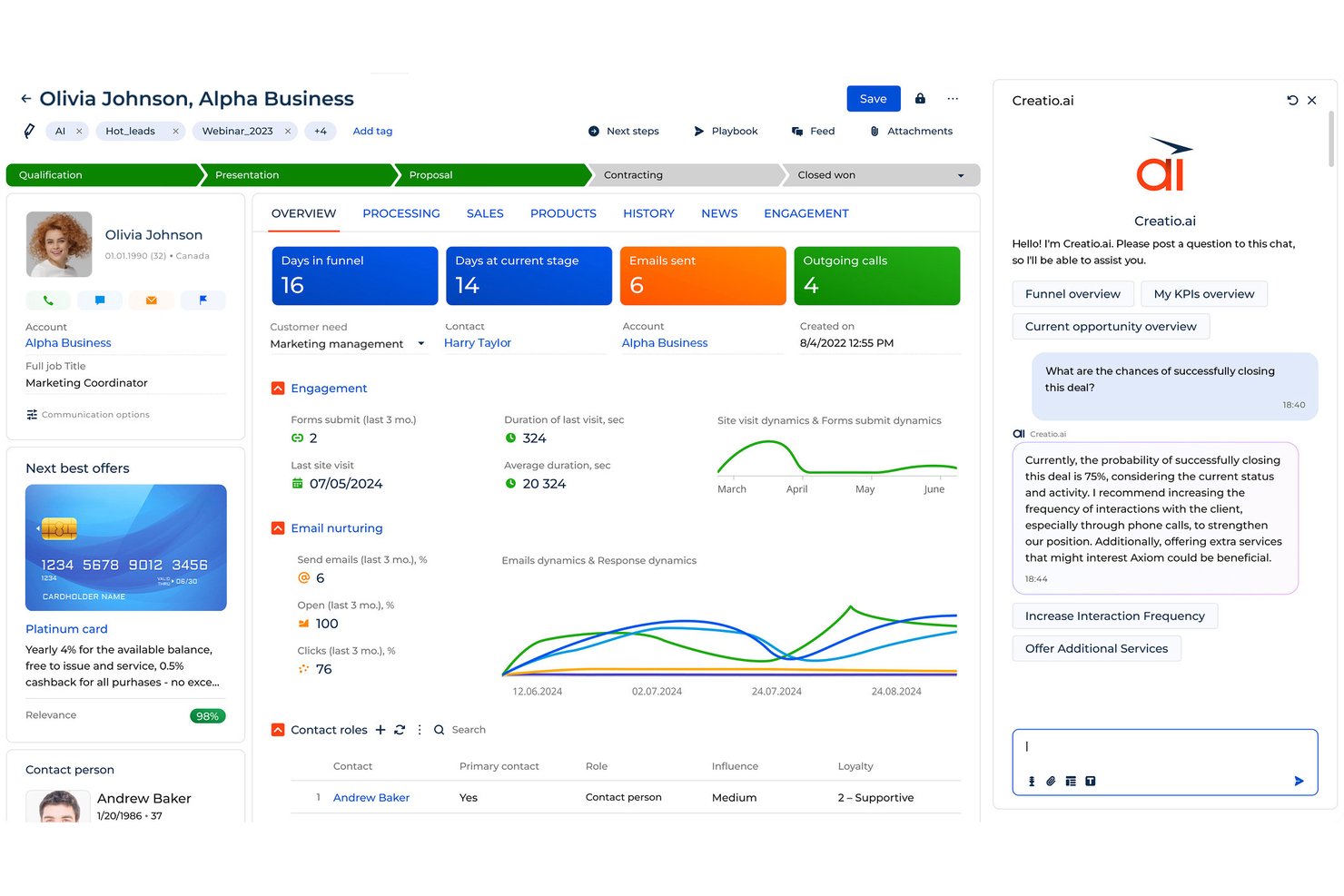Remove the Webinar_2023 tag

[288, 132]
